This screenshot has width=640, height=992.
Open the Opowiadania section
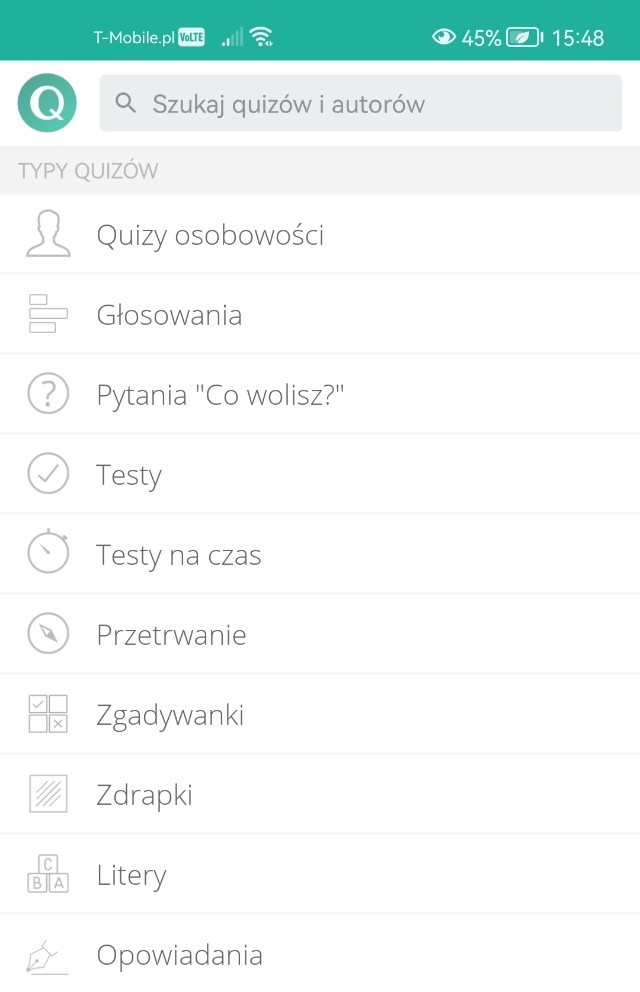[x=179, y=955]
